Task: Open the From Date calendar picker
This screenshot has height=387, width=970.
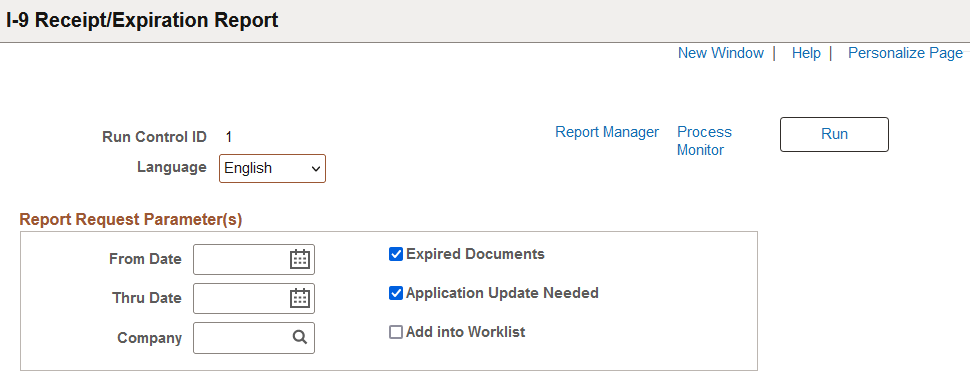Action: tap(300, 260)
